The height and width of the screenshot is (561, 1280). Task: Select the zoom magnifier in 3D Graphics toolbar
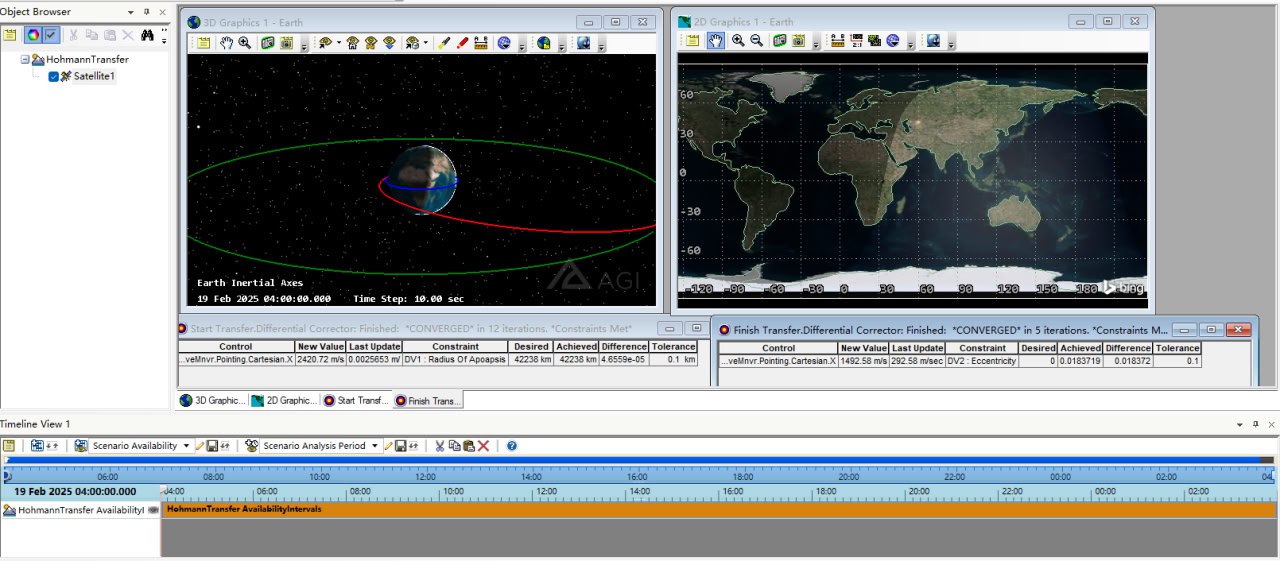245,43
